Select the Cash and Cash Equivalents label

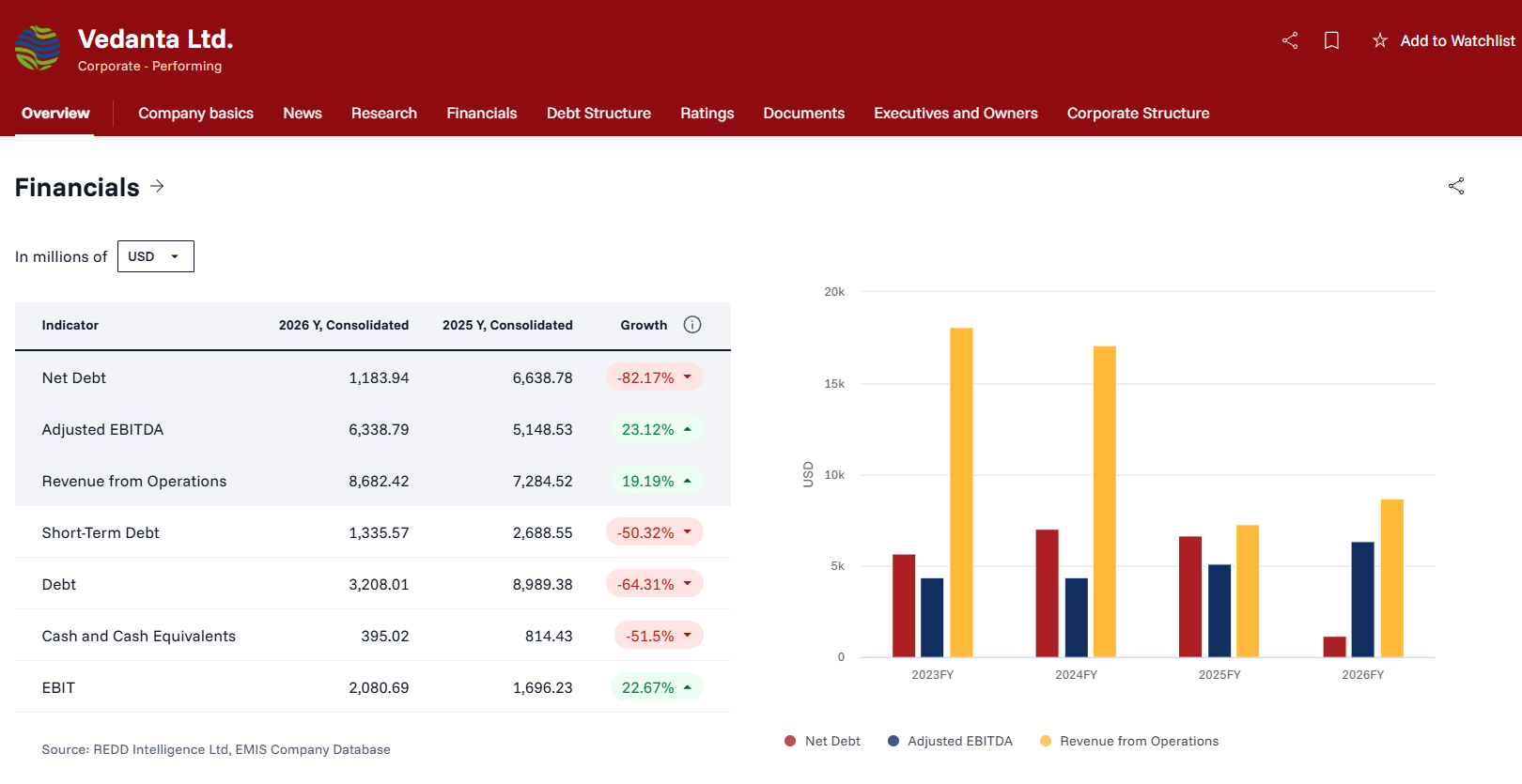pyautogui.click(x=139, y=636)
